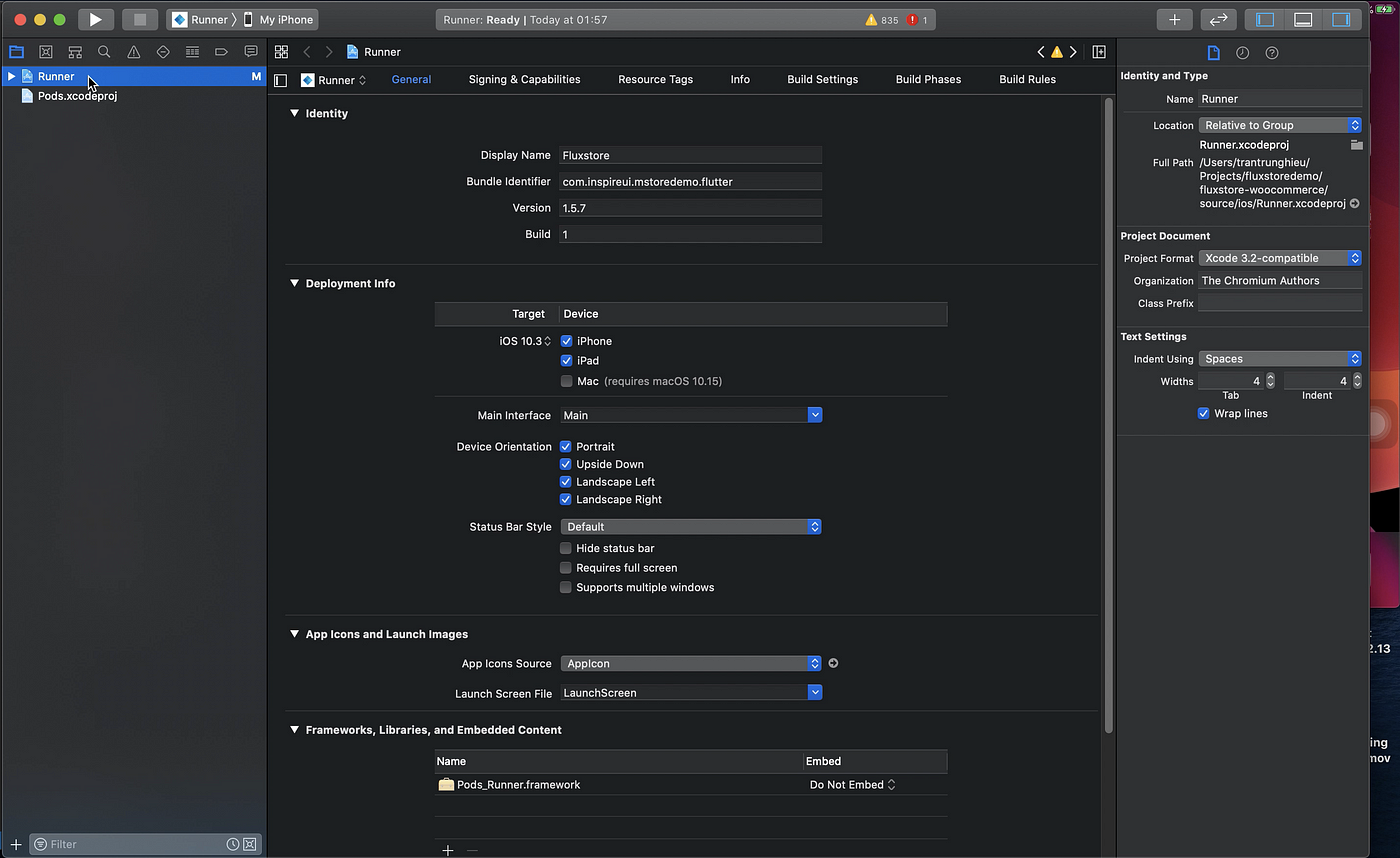Click the Bundle Identifier field
The image size is (1400, 858).
coord(691,182)
